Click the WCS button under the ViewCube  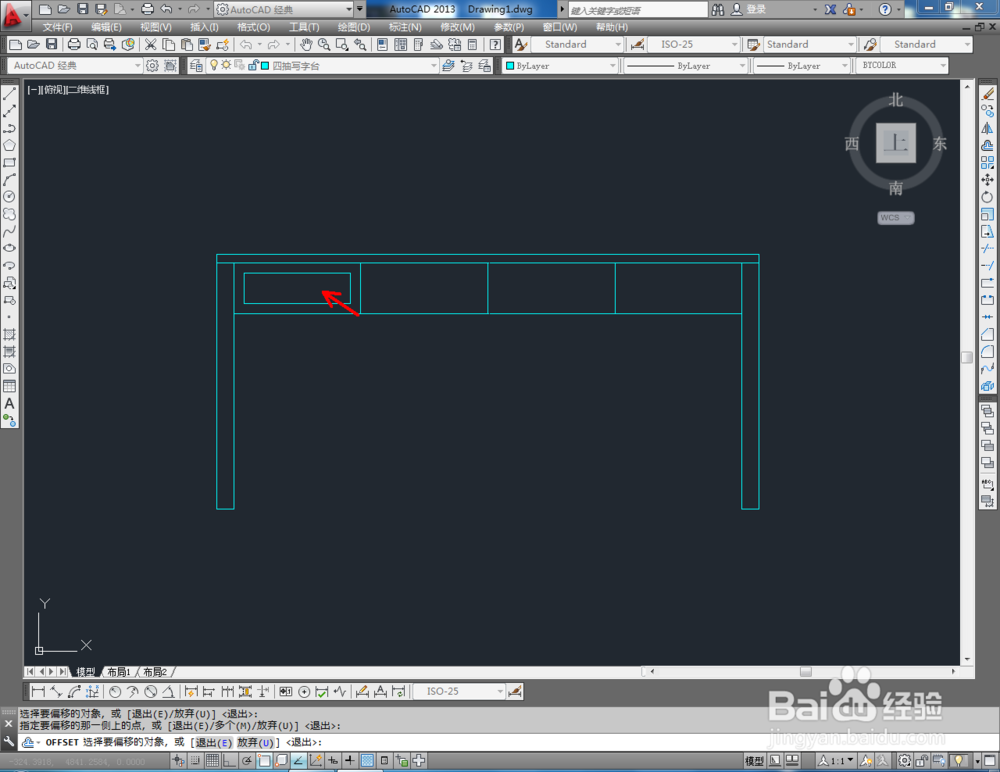(x=895, y=218)
